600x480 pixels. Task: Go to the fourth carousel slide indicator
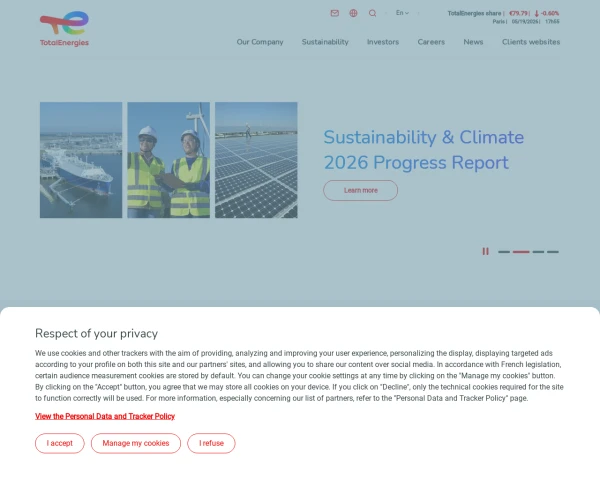(x=553, y=252)
